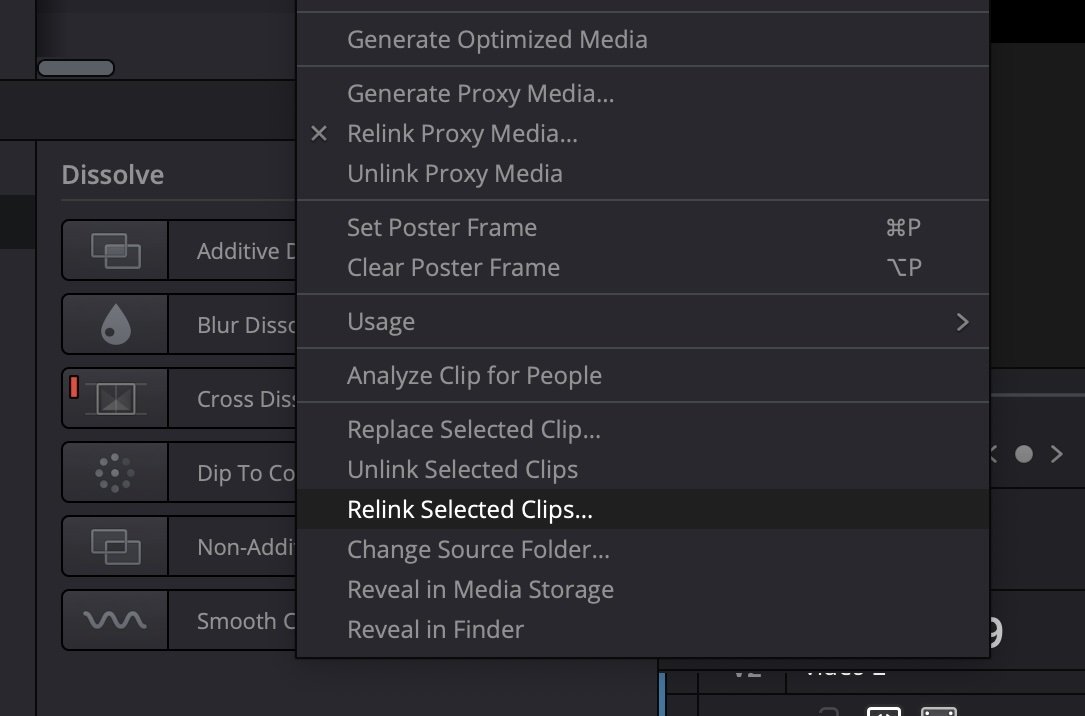Choose Set Poster Frame
The width and height of the screenshot is (1085, 716).
point(442,228)
